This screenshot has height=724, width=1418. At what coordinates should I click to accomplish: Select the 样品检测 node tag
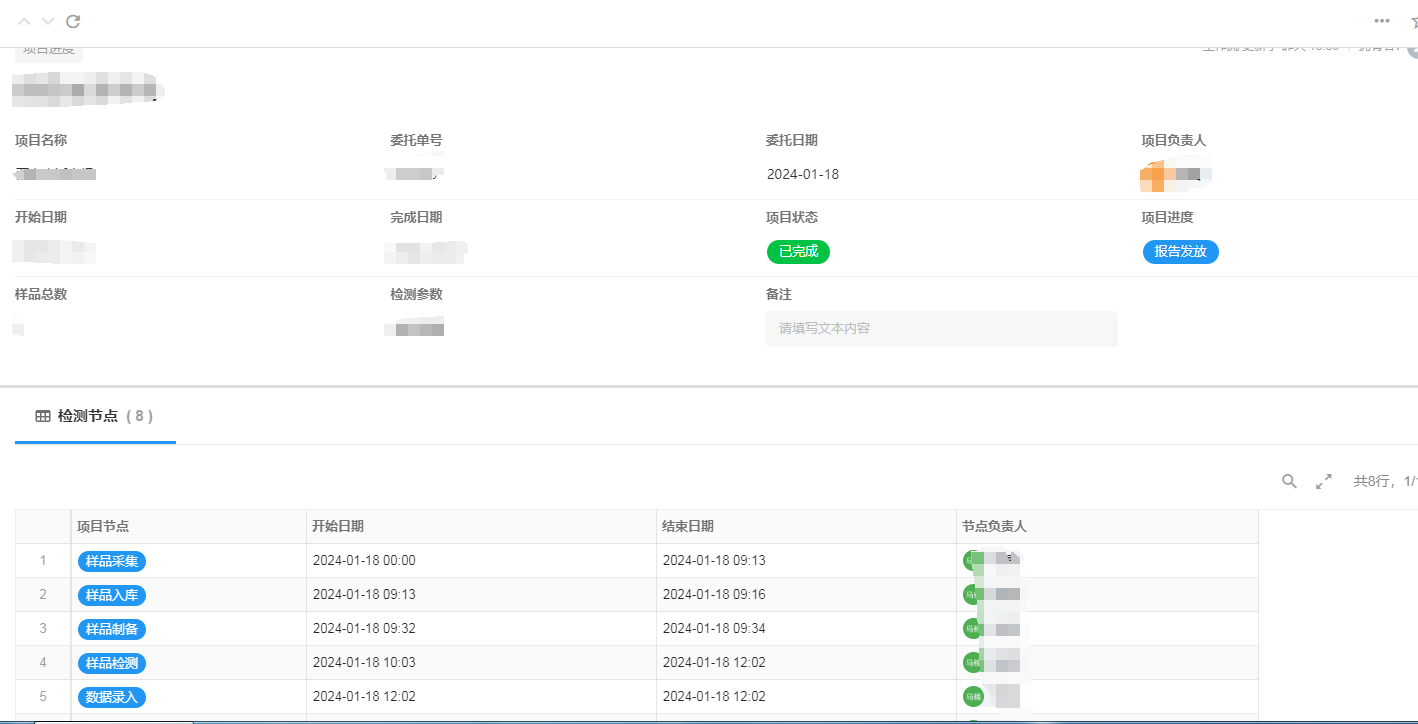[x=112, y=663]
